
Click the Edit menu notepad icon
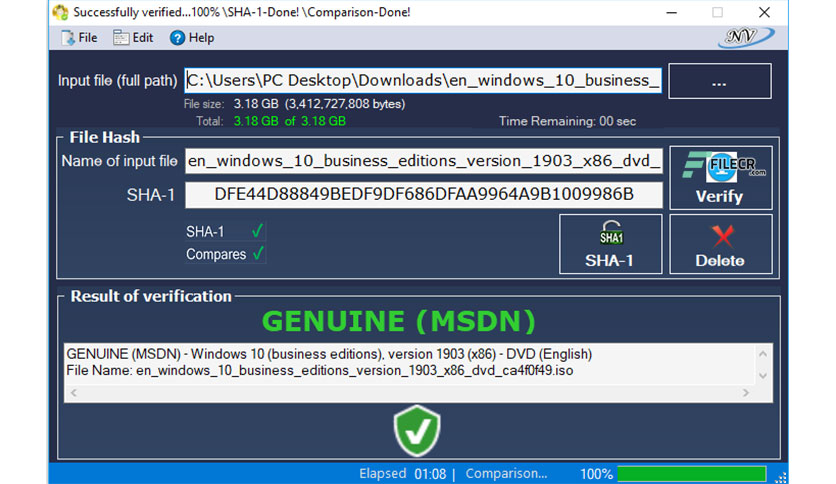pyautogui.click(x=121, y=38)
